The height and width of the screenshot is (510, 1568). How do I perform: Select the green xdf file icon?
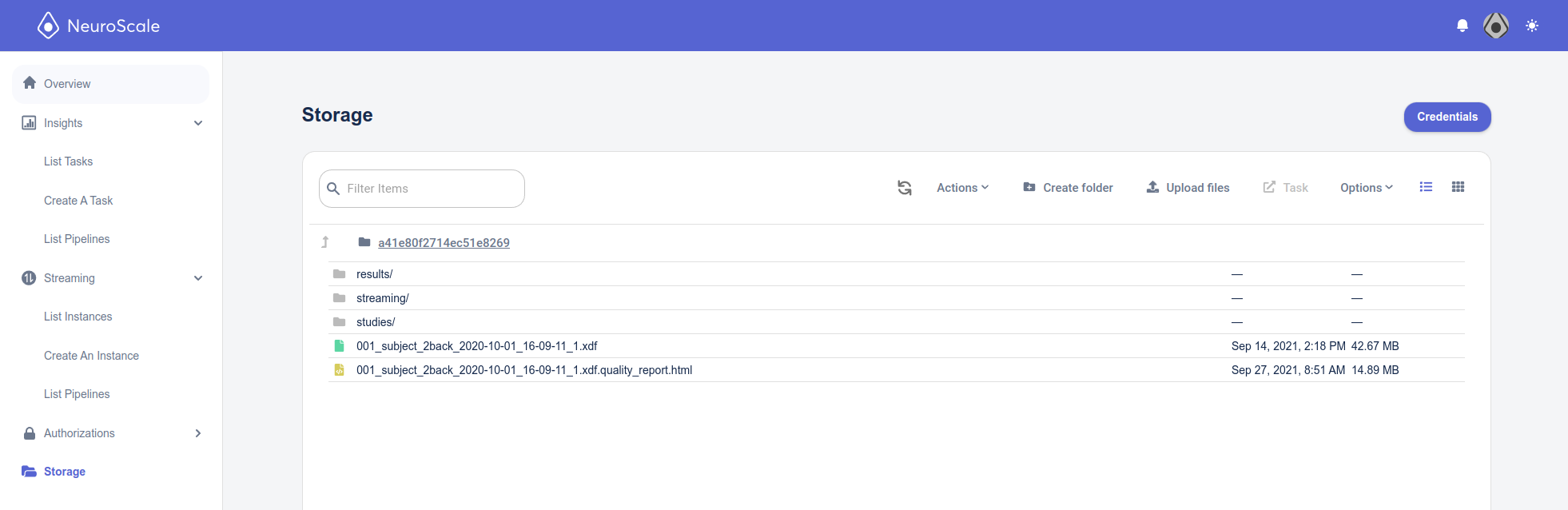[x=339, y=346]
